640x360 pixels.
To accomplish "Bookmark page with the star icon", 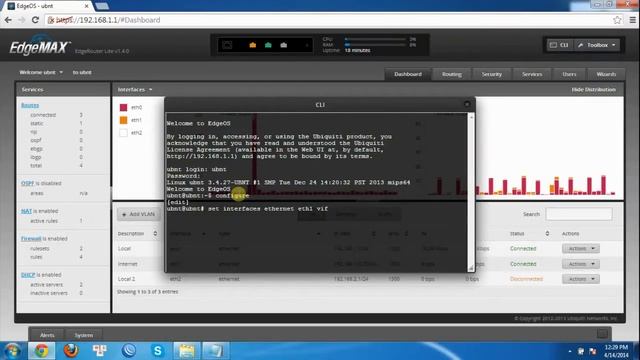I will tap(617, 20).
